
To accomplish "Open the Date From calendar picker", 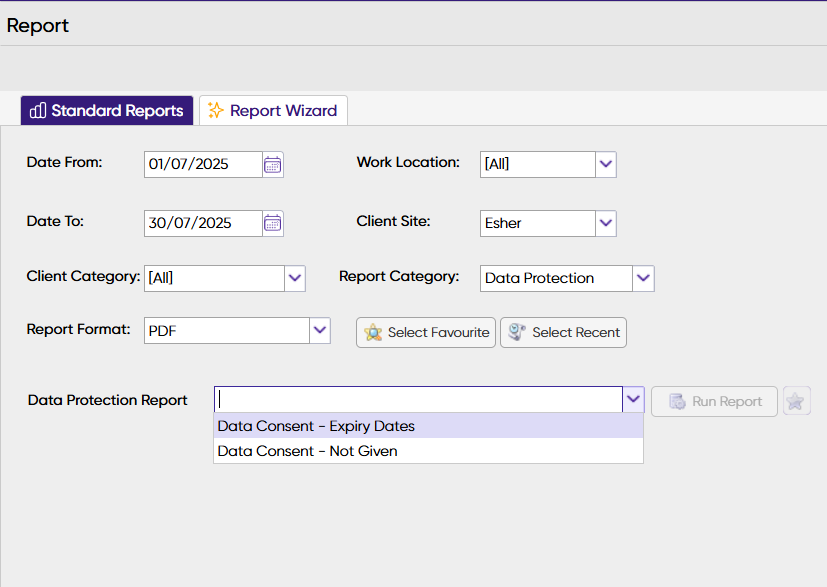I will (273, 165).
